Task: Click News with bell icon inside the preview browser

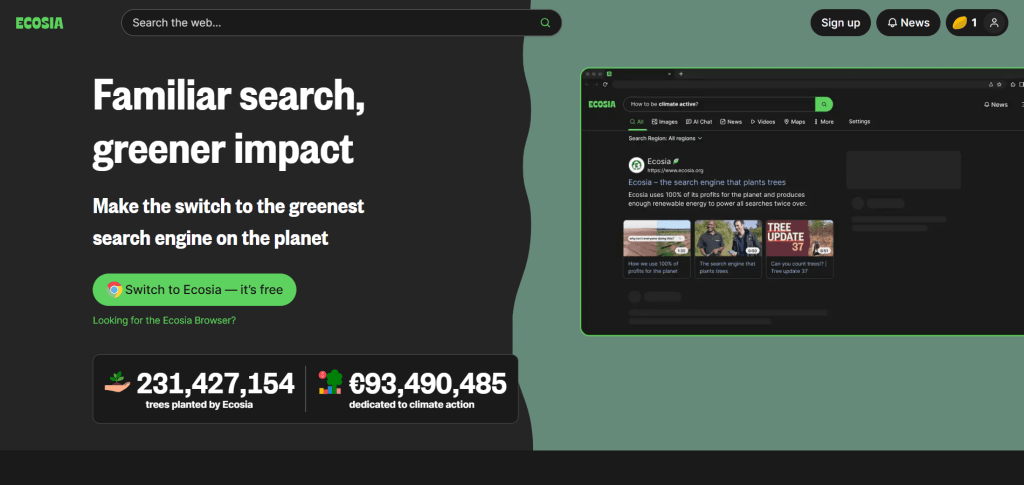Action: pos(996,104)
